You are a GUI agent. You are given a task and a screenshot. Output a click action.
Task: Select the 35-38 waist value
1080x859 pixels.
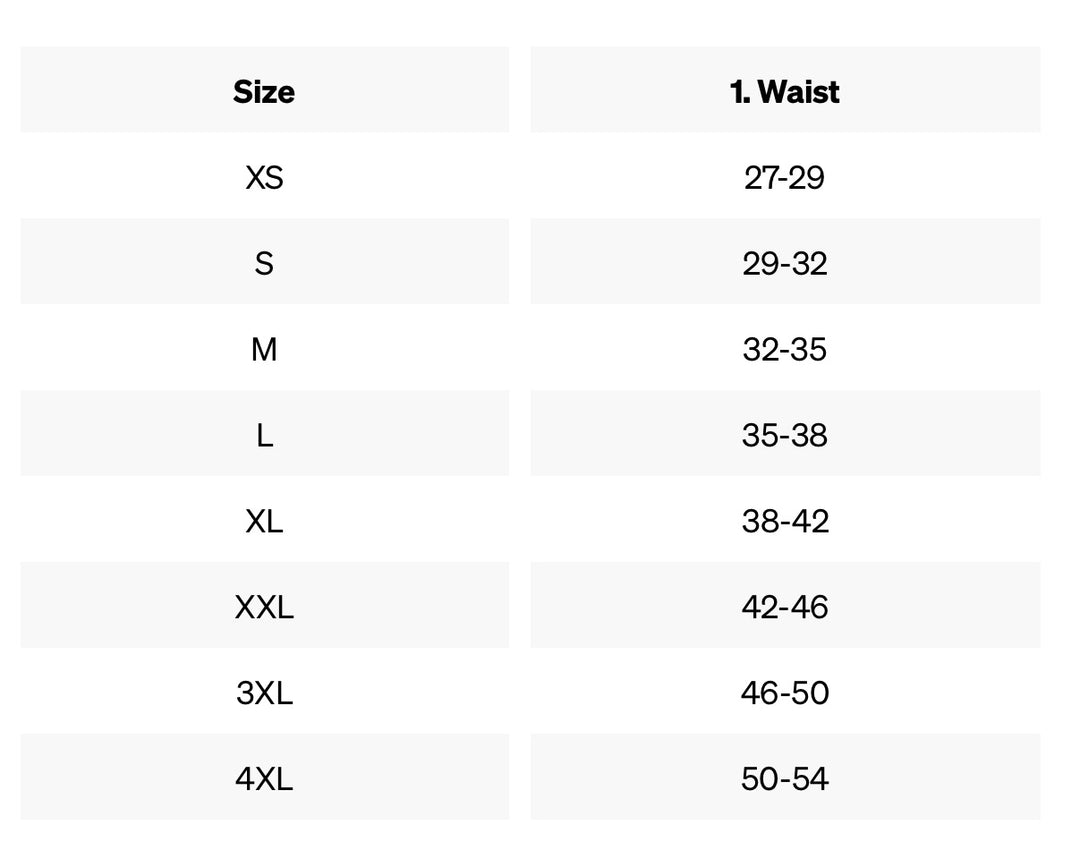pos(785,435)
